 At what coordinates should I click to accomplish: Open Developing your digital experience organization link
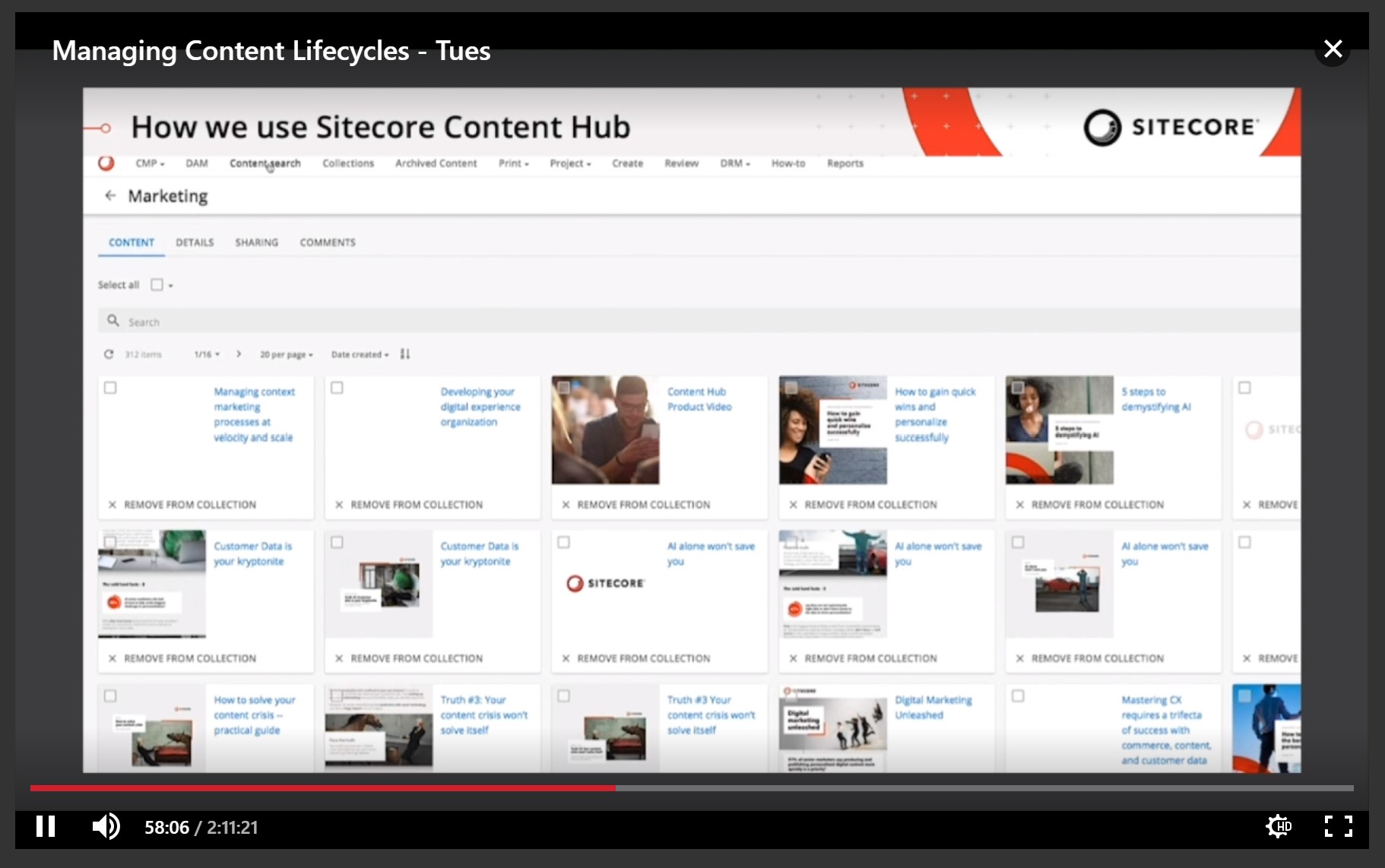coord(480,407)
